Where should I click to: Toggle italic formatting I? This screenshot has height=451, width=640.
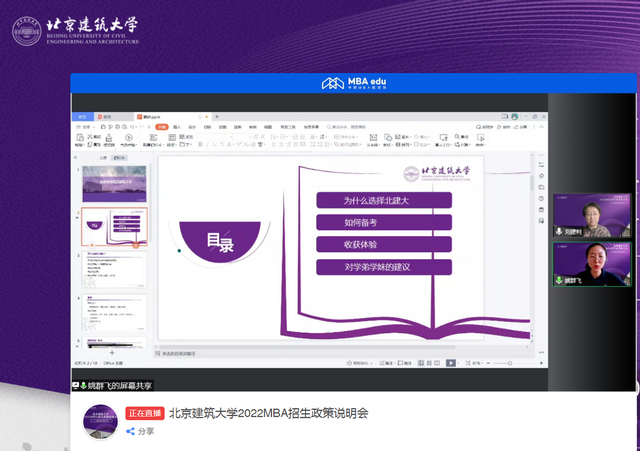[207, 144]
